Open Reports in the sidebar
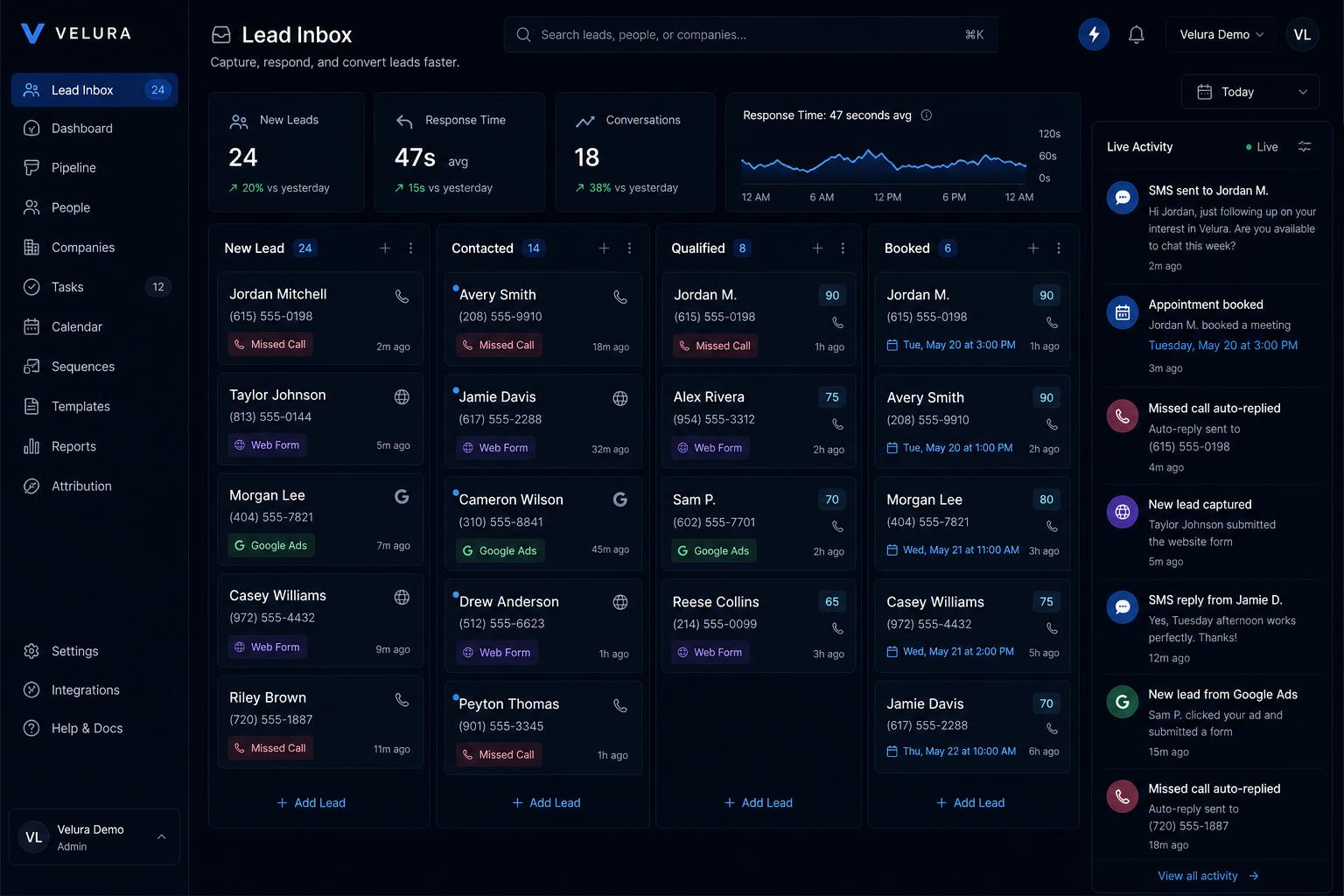Viewport: 1344px width, 896px height. click(94, 446)
